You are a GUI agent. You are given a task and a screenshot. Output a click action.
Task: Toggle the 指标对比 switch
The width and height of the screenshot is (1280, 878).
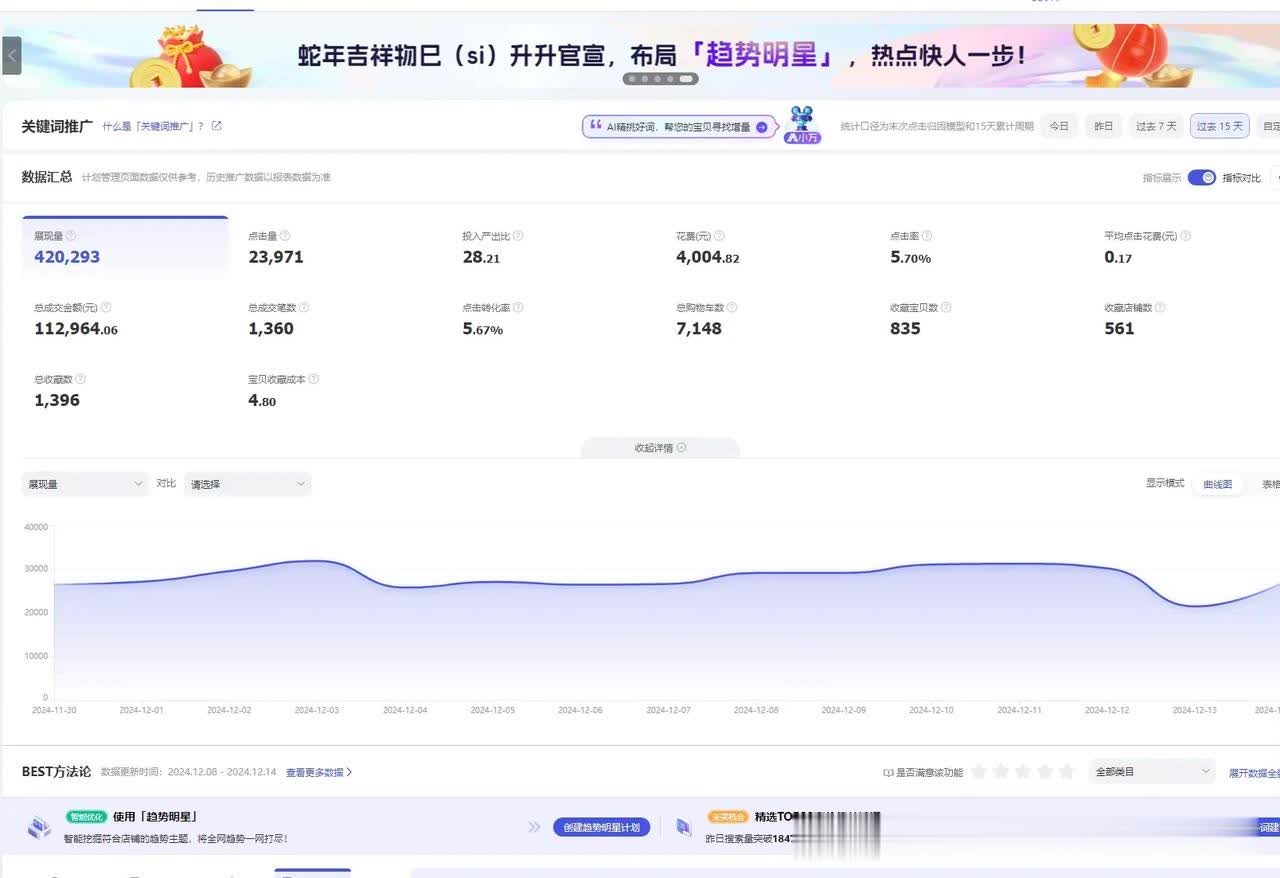[1202, 178]
